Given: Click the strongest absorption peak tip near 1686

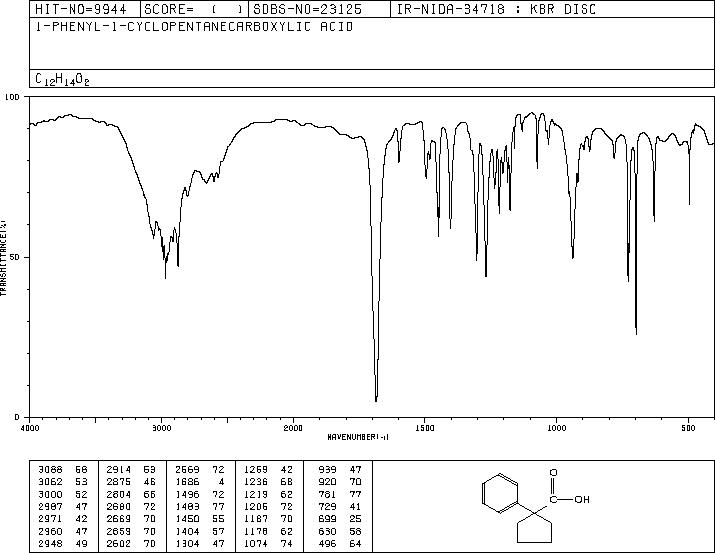Looking at the screenshot, I should coord(376,400).
